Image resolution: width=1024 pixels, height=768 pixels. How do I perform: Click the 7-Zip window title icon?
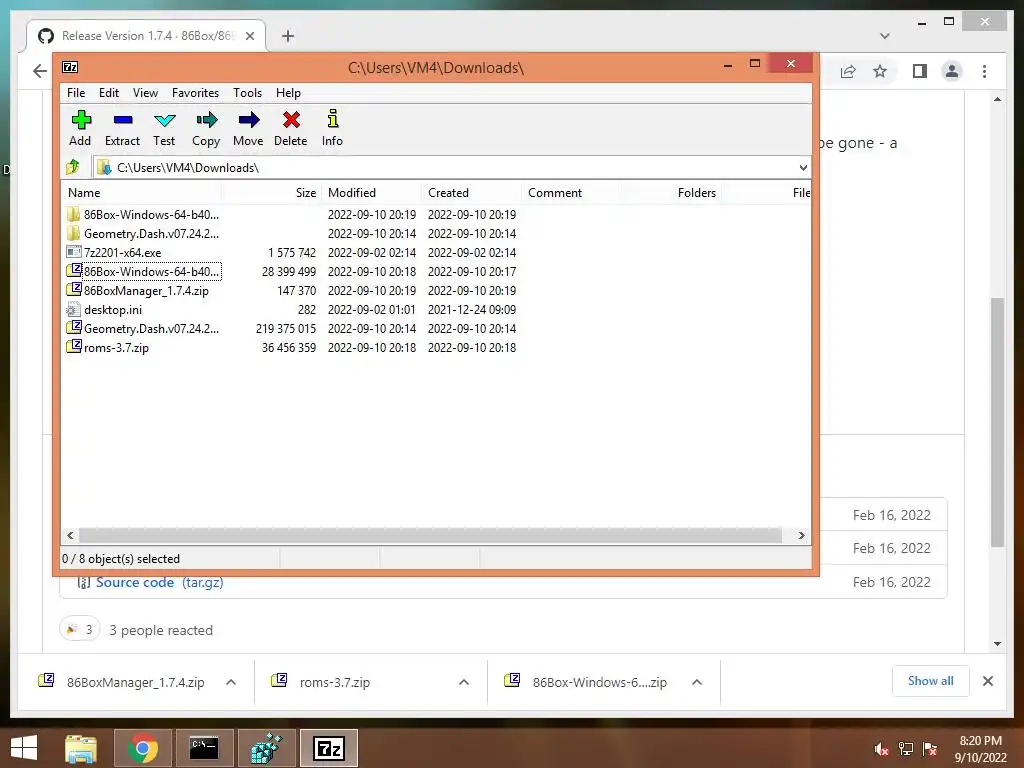[x=70, y=67]
